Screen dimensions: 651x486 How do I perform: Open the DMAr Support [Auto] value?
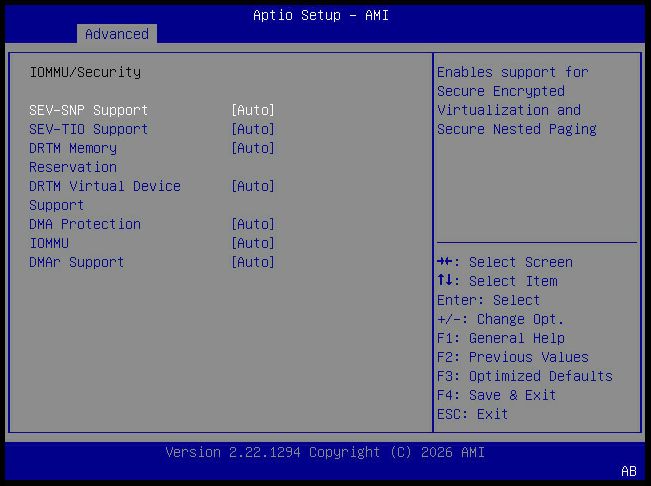tap(253, 262)
